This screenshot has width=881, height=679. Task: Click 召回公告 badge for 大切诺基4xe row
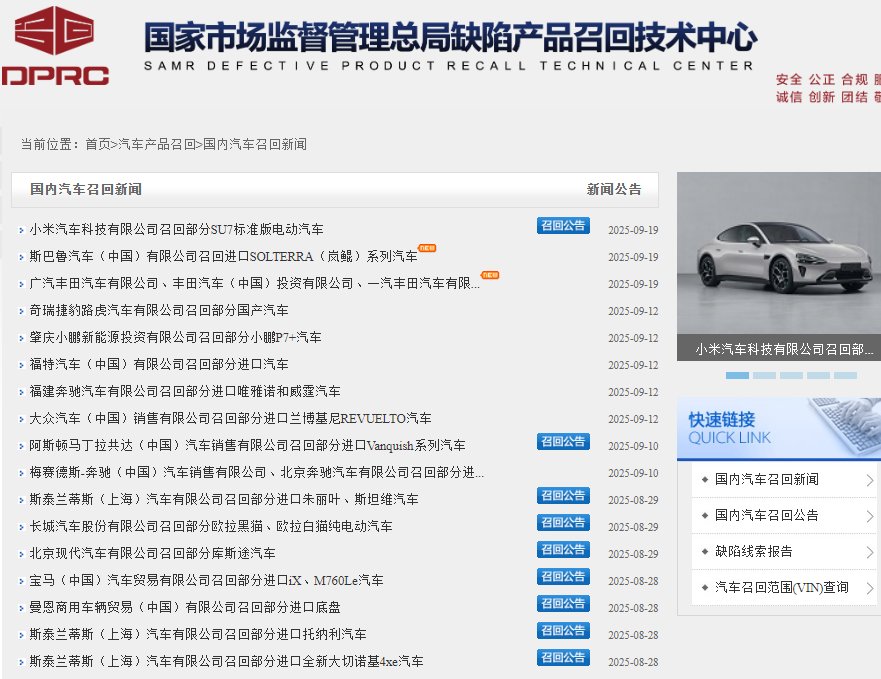[563, 658]
